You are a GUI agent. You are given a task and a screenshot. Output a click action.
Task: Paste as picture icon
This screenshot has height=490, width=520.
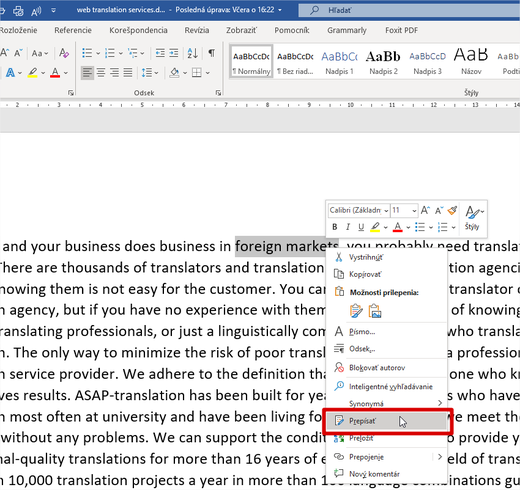coord(375,311)
